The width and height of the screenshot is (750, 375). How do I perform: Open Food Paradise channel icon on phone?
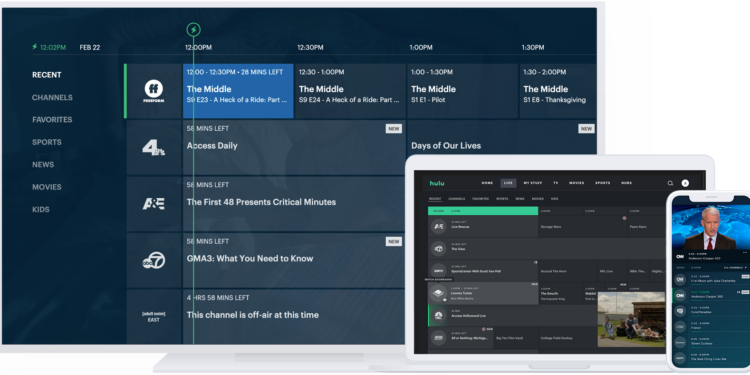(x=680, y=311)
